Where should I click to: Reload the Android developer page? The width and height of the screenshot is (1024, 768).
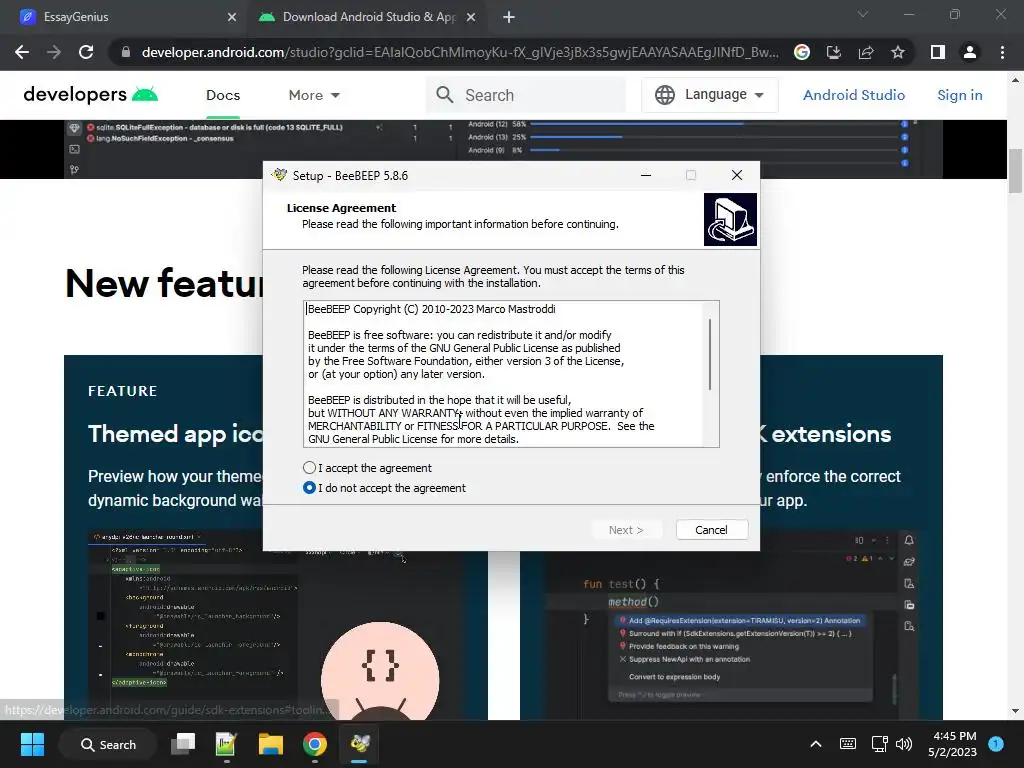86,52
